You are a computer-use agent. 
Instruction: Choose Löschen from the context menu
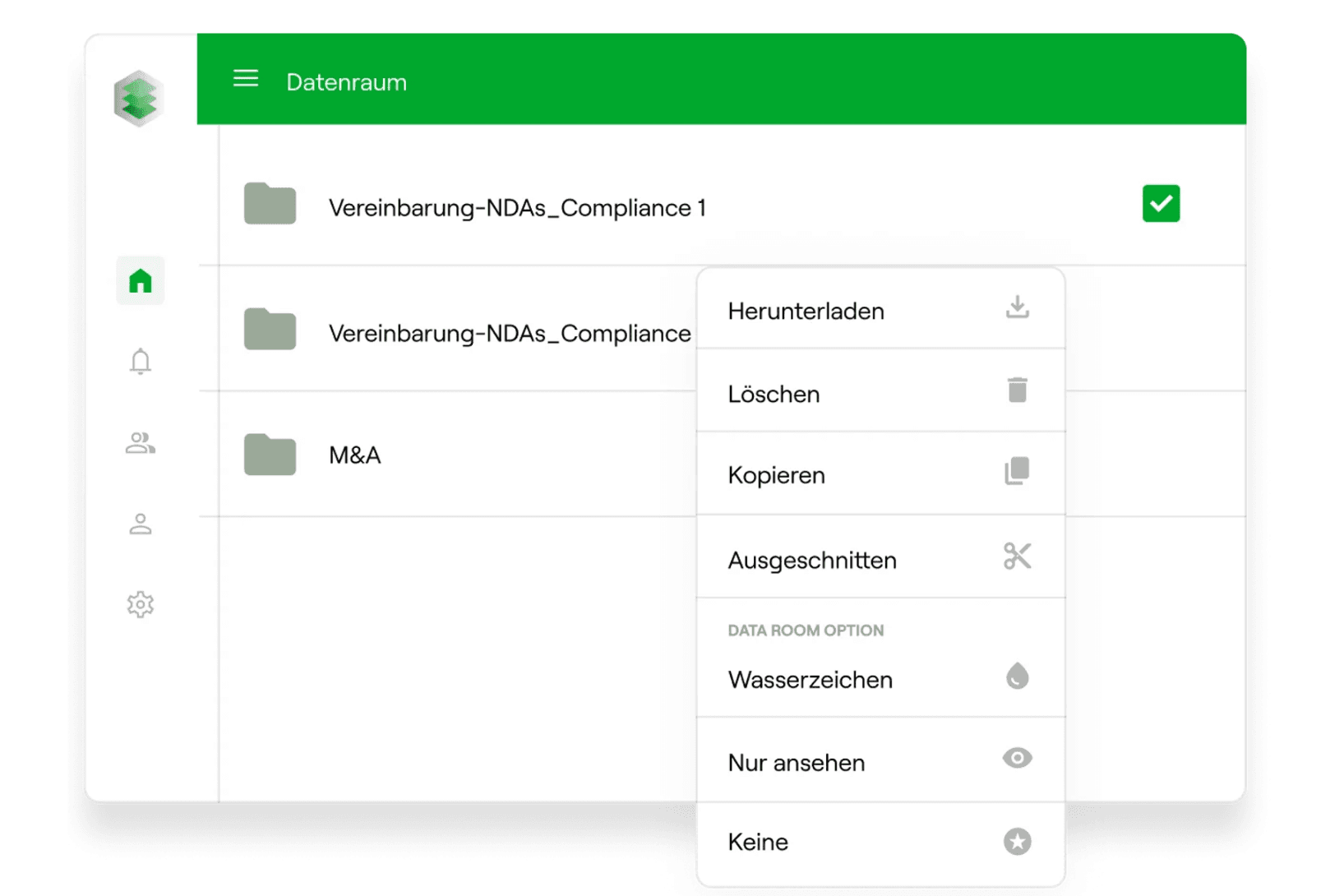pyautogui.click(x=880, y=390)
